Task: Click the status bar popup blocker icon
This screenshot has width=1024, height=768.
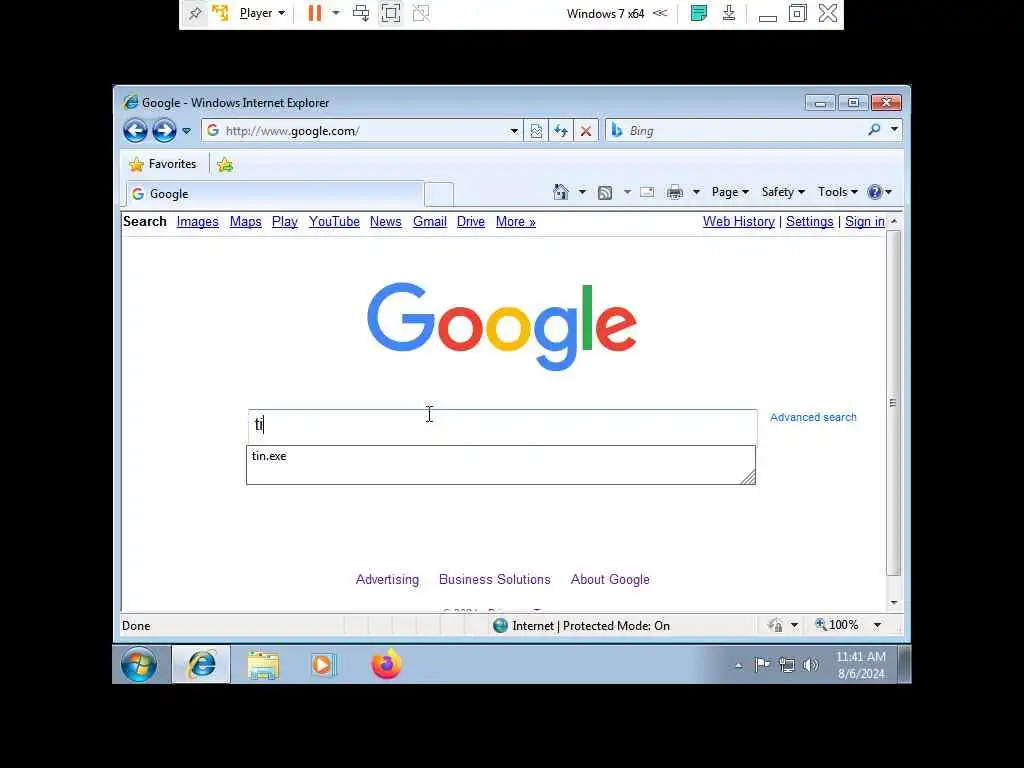Action: (775, 625)
